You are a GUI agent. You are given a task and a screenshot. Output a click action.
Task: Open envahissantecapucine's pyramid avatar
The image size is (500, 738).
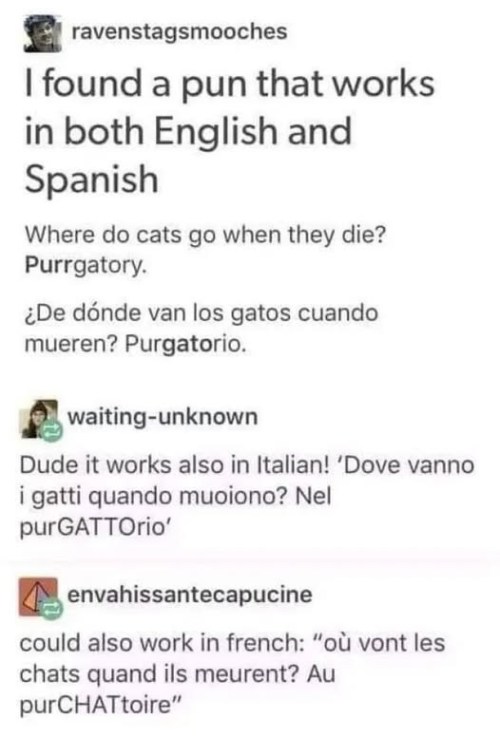click(x=38, y=597)
